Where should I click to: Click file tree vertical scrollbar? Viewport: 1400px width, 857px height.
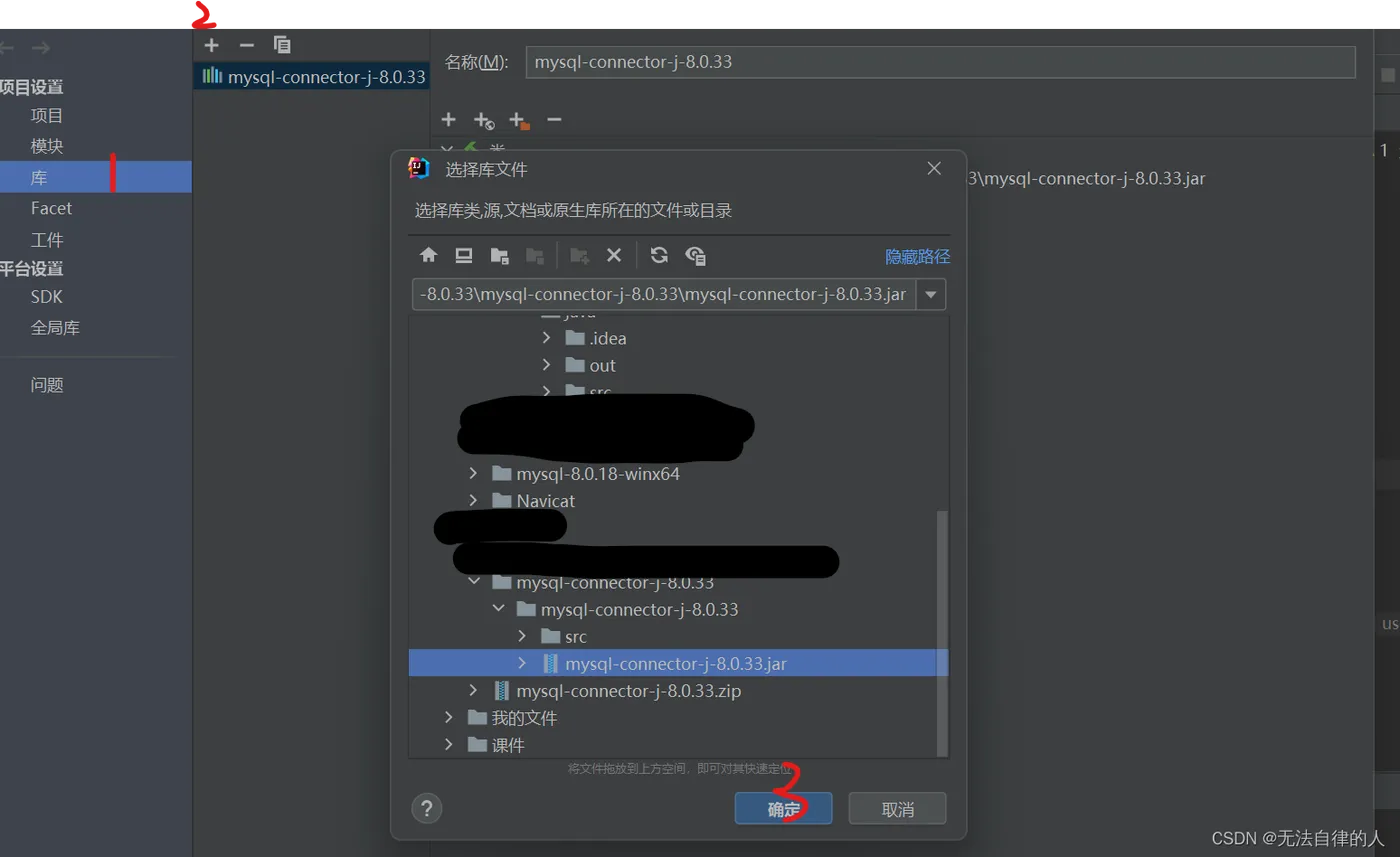[x=942, y=632]
